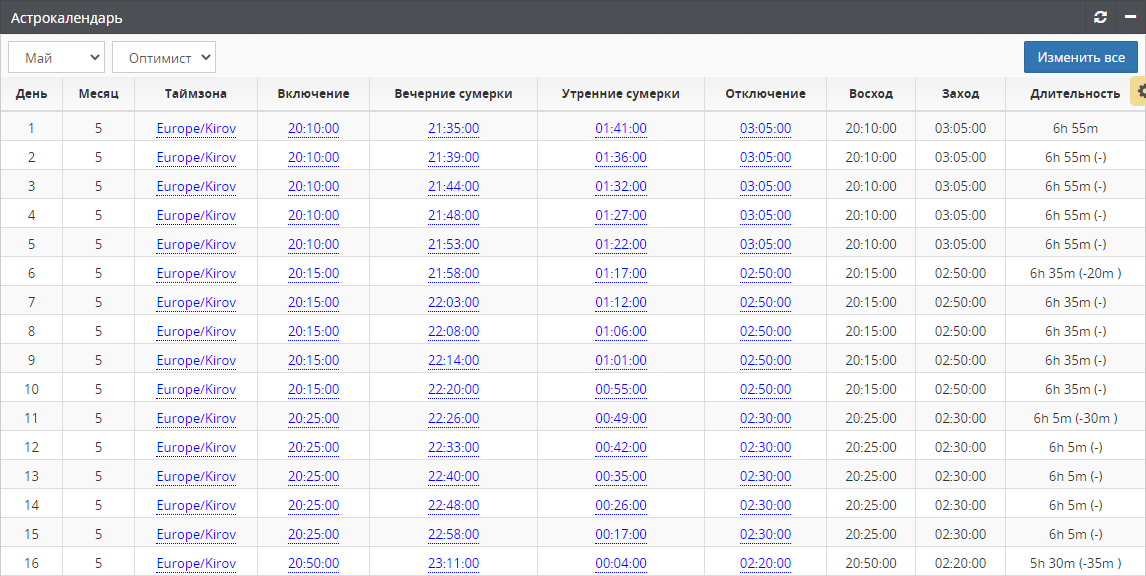Select the 23:11:00 evening twilight for day 16
The image size is (1146, 576).
pos(453,563)
